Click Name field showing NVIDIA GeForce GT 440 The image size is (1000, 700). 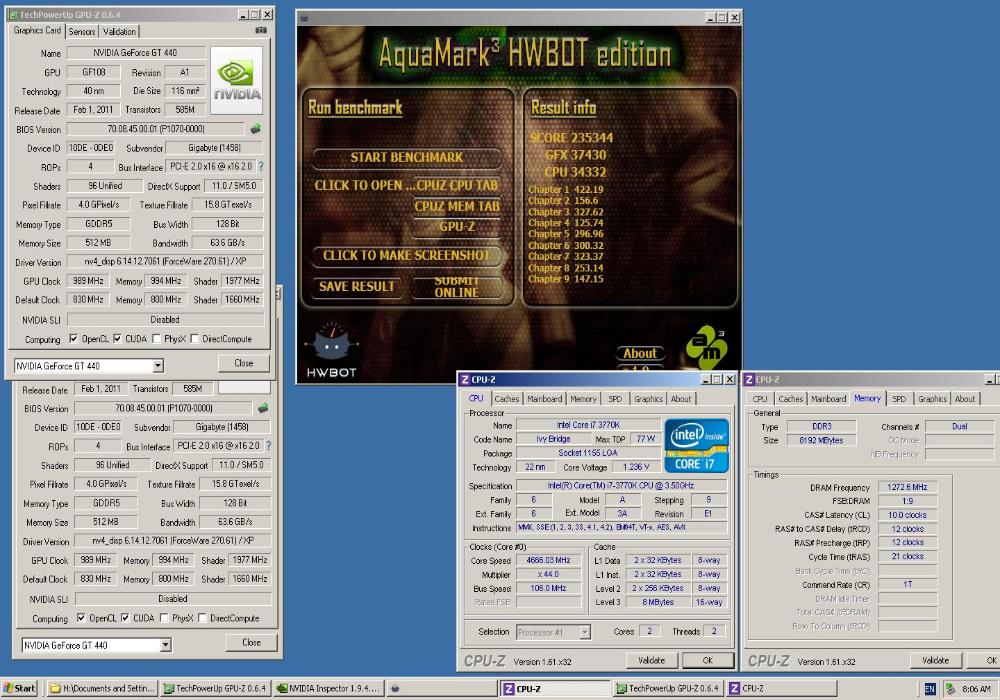[136, 53]
